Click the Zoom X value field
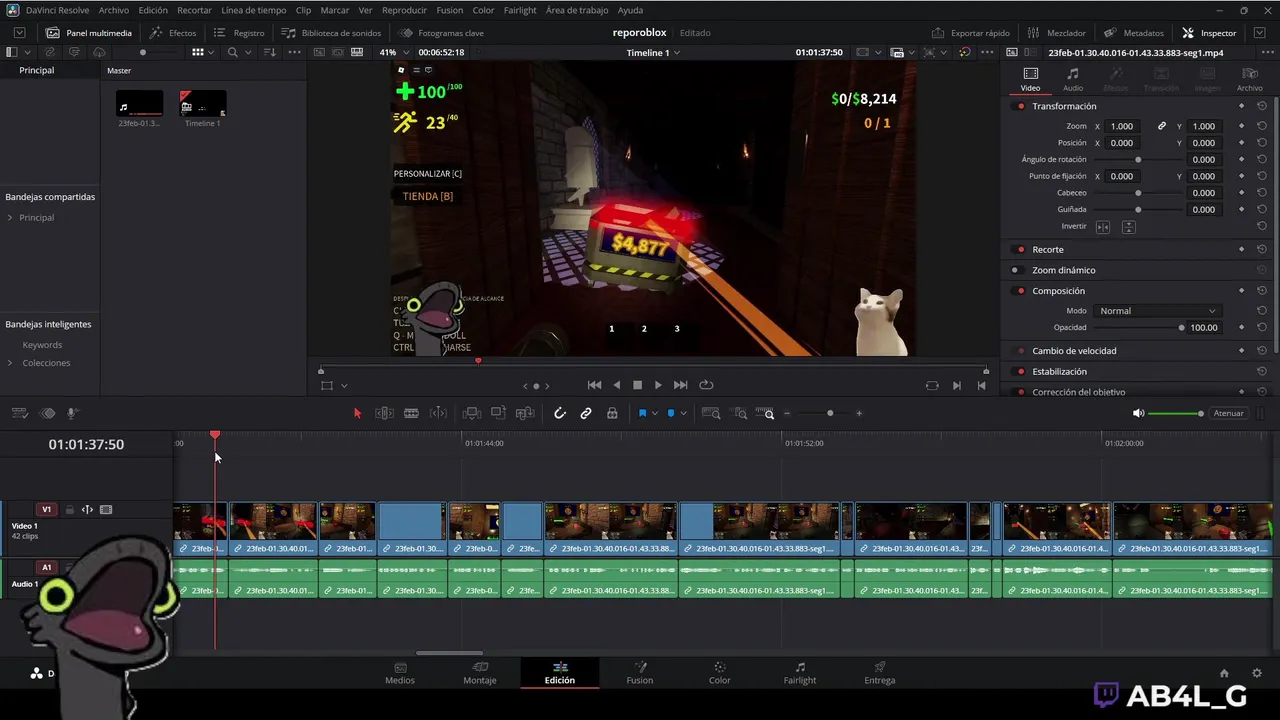This screenshot has height=720, width=1280. [1122, 126]
